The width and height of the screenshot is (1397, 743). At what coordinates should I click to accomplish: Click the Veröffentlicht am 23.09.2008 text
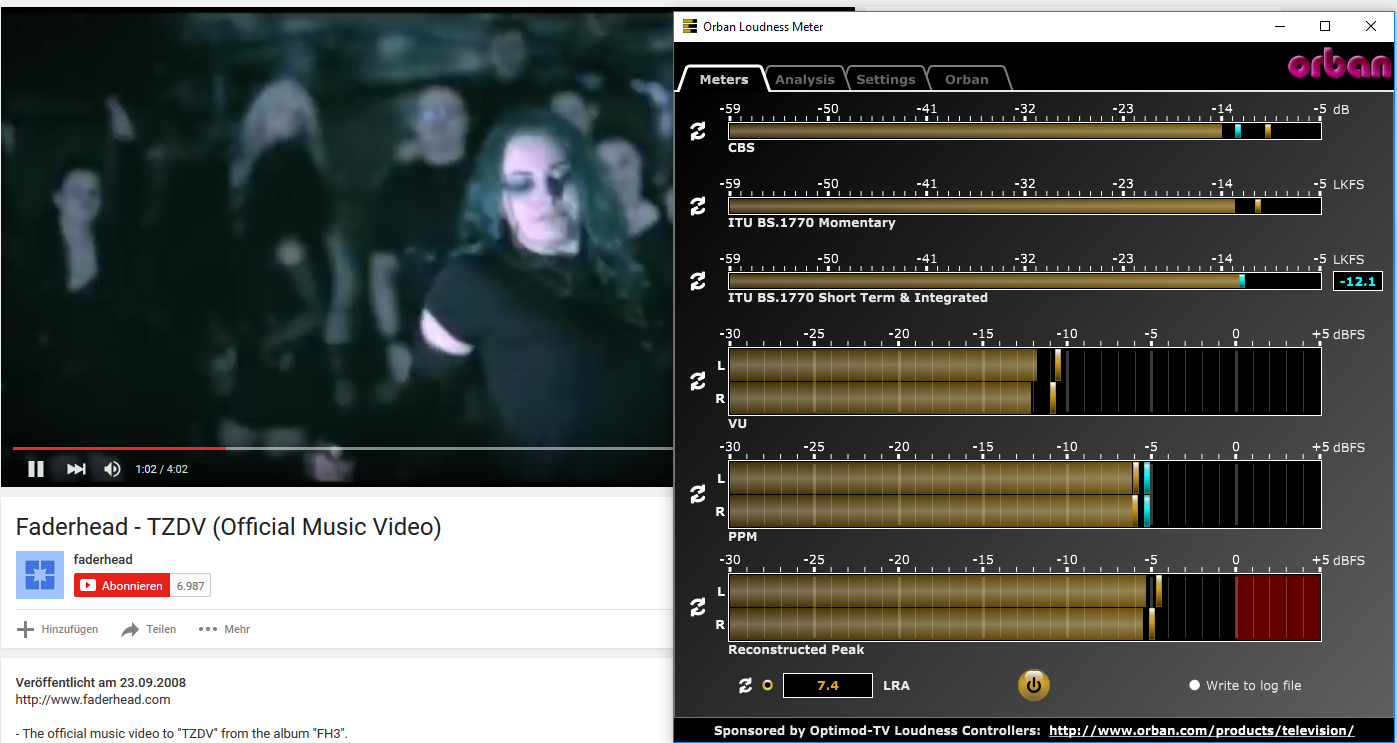101,682
